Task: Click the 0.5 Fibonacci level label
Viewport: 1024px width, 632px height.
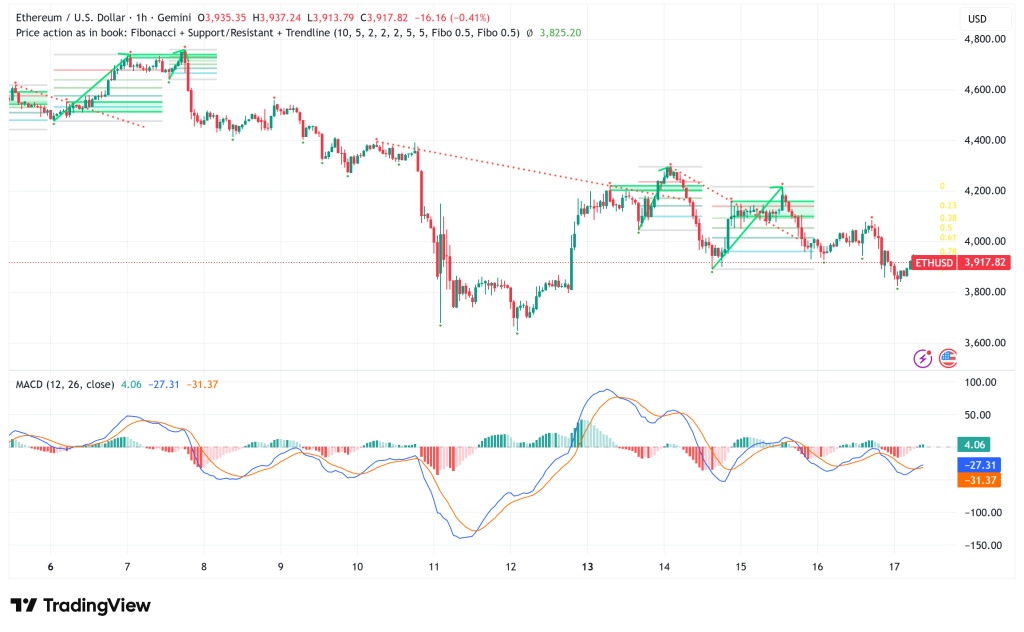Action: (946, 228)
